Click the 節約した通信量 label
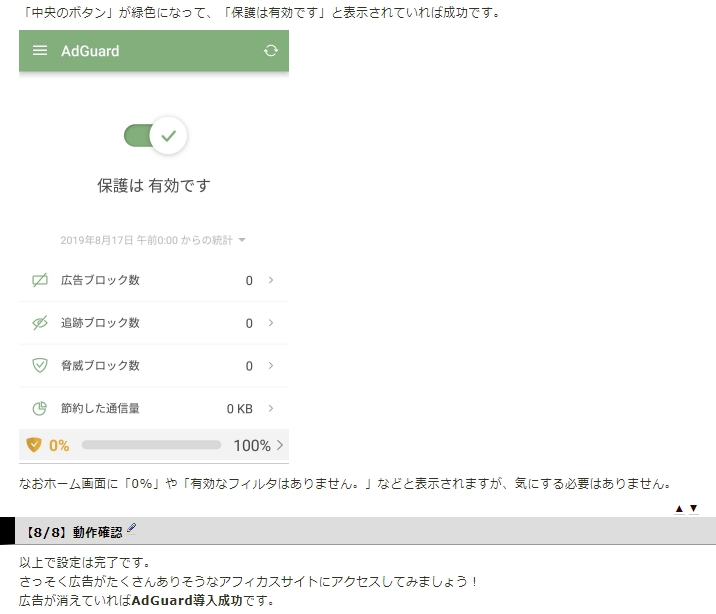716x614 pixels. [x=100, y=408]
